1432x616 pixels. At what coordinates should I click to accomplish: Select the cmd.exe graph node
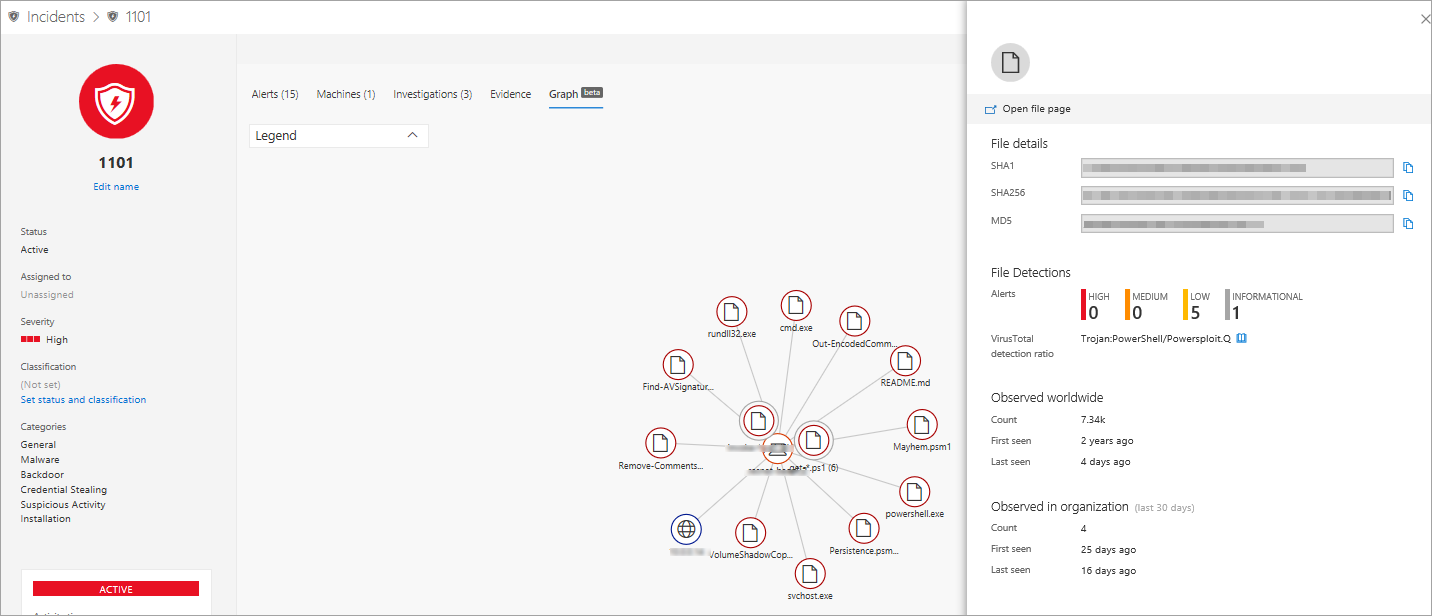pyautogui.click(x=796, y=305)
